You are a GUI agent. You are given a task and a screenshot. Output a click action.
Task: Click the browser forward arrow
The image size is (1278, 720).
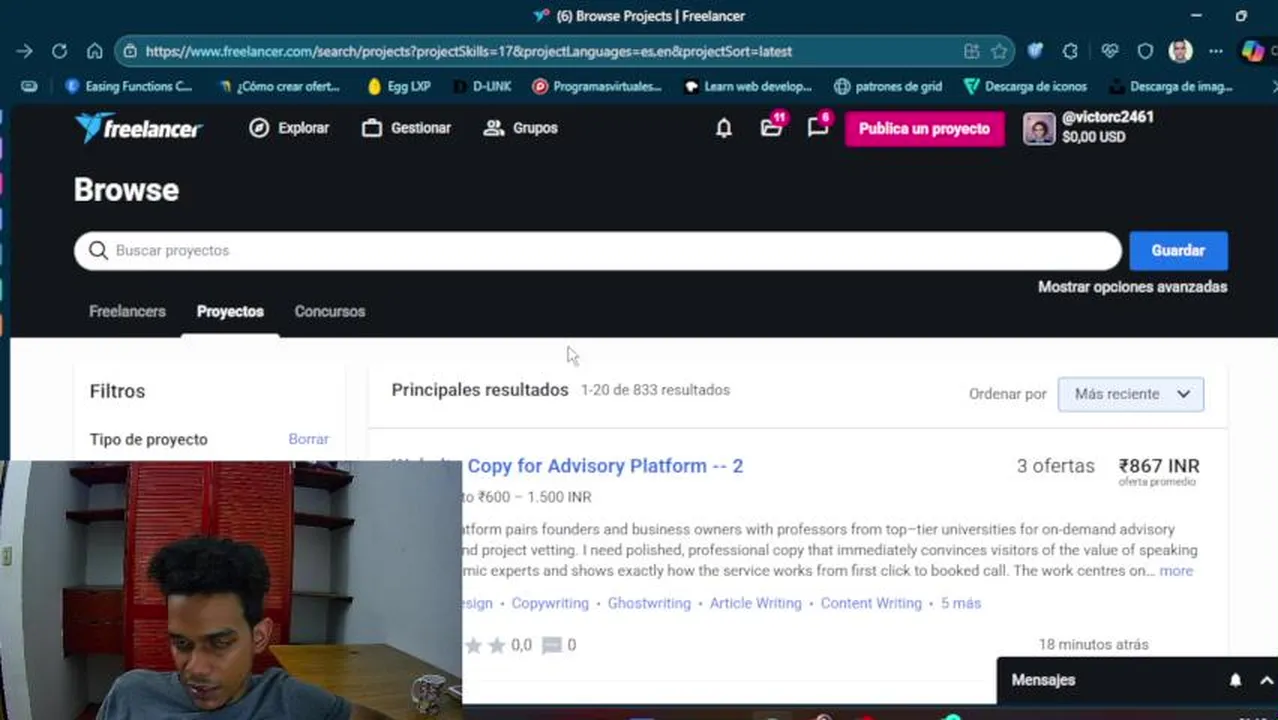[24, 51]
